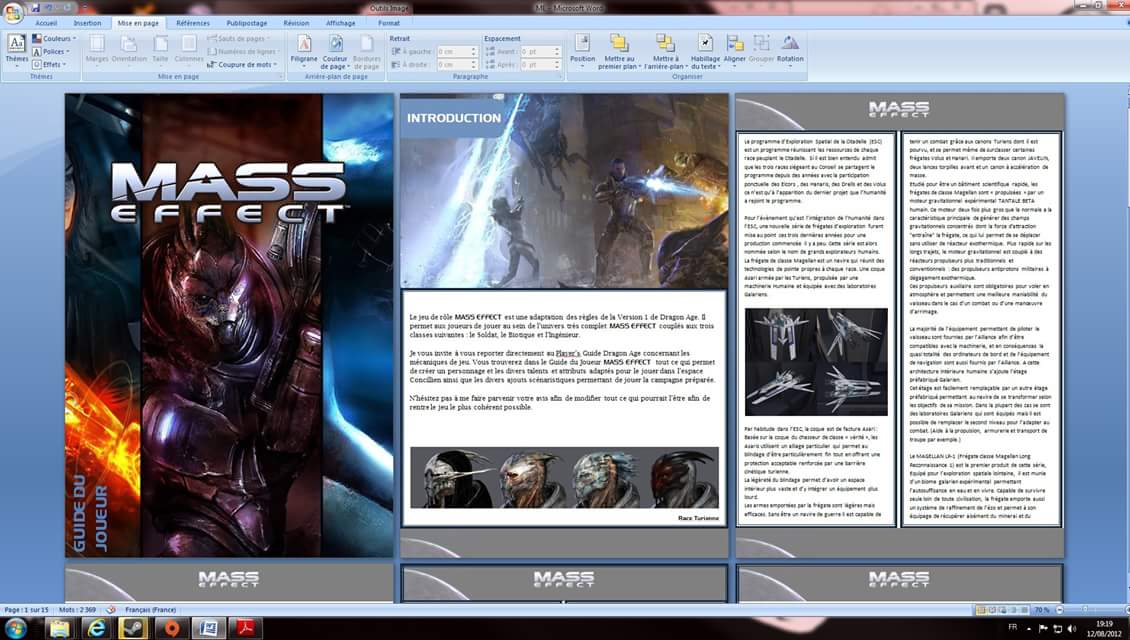
Task: Open the Rotation menu
Action: [x=790, y=49]
